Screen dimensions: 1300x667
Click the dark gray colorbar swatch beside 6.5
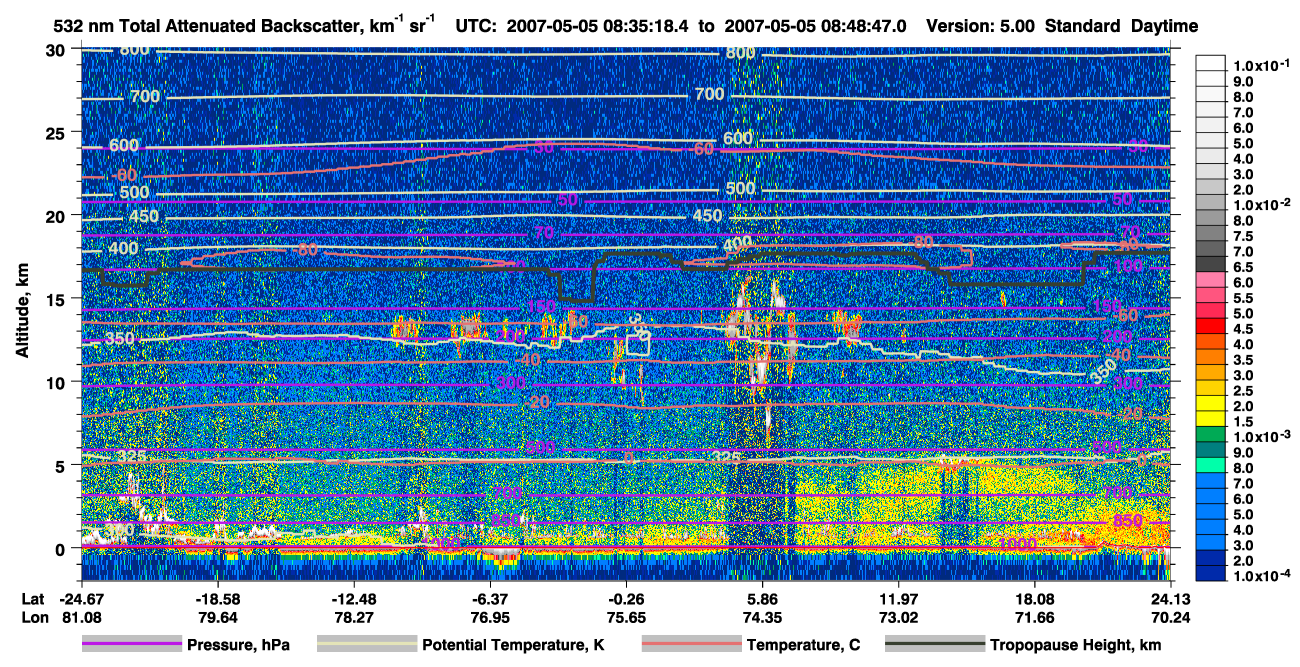tap(1211, 263)
